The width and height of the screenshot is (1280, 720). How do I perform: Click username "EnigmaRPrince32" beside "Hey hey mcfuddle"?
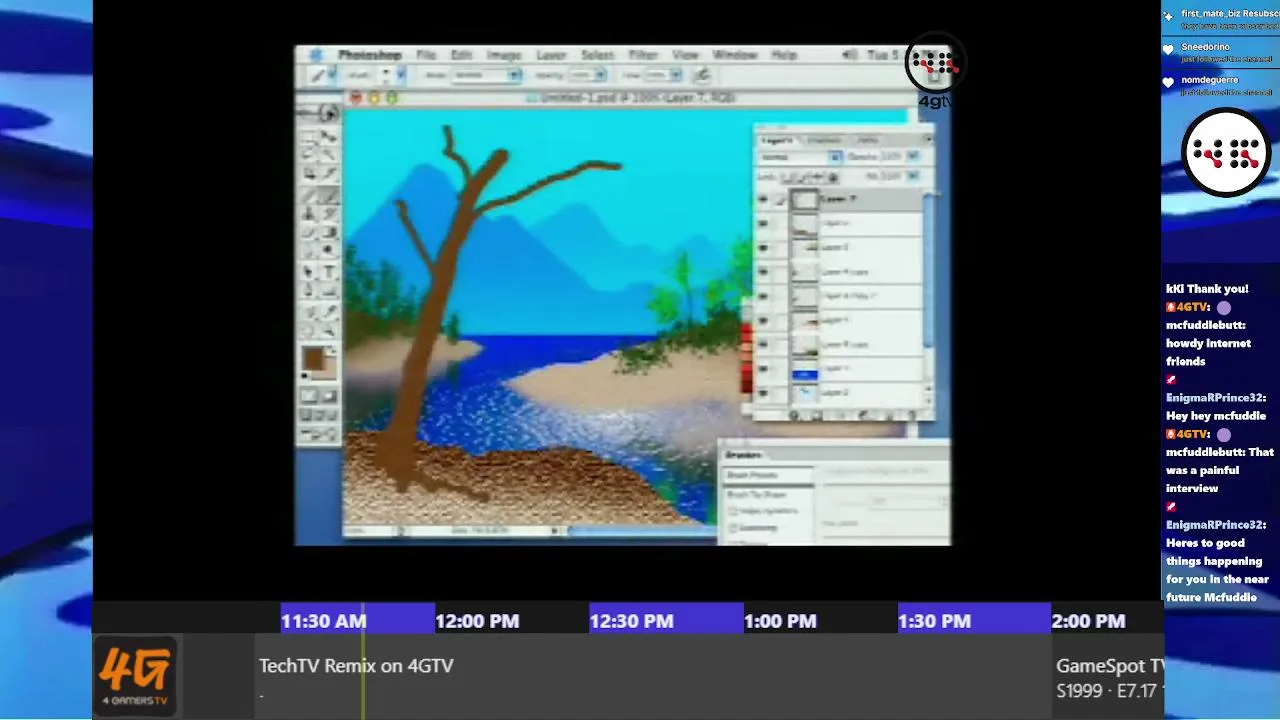[1215, 398]
